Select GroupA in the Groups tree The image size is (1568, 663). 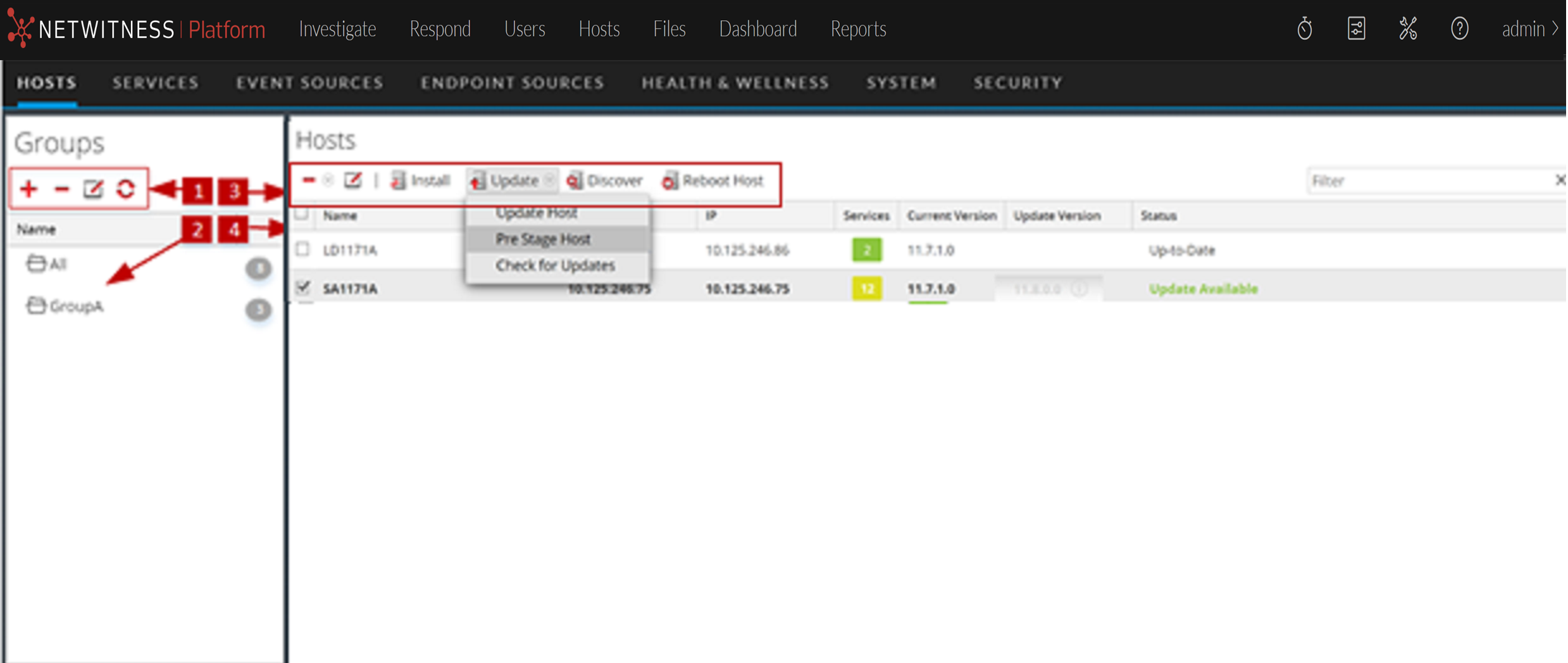76,306
